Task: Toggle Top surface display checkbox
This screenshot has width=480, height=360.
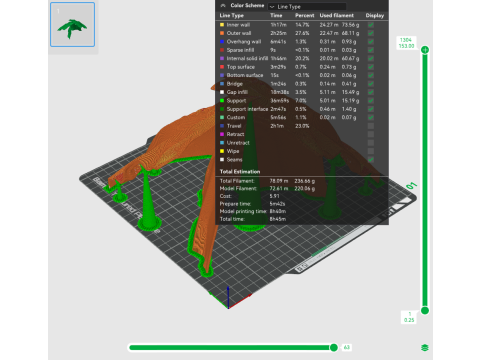Action: [x=371, y=67]
